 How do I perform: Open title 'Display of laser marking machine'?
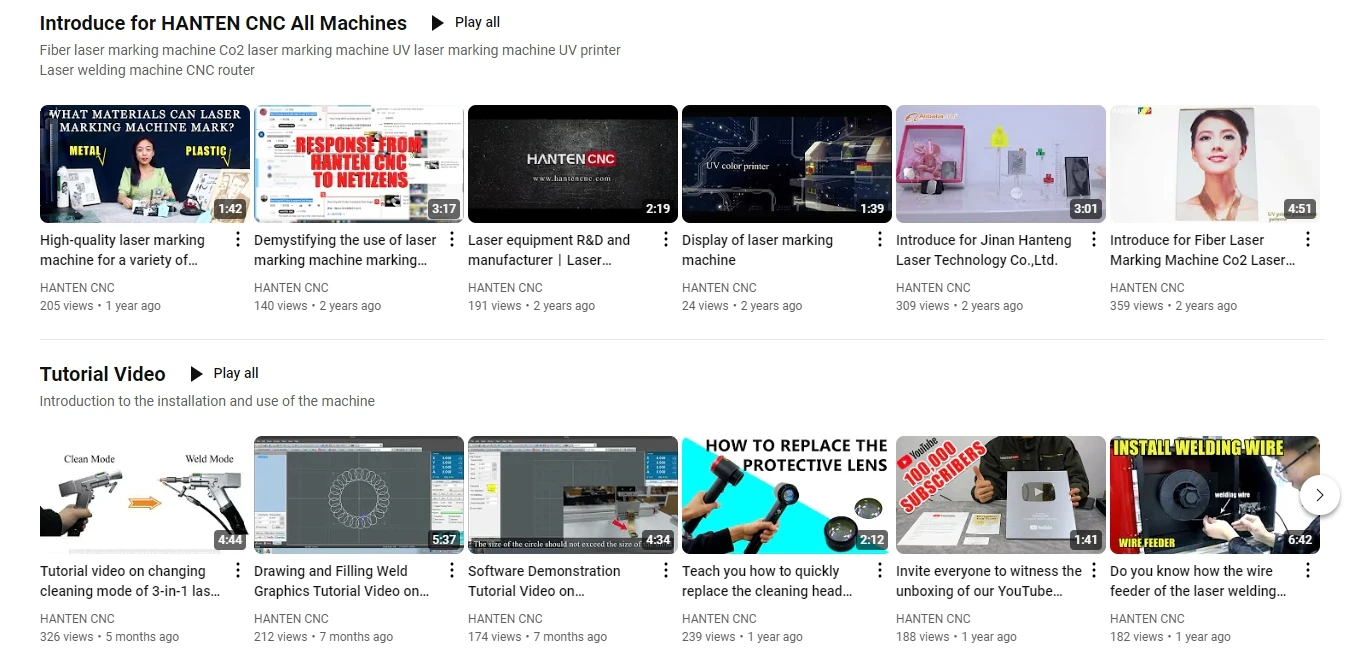pos(757,250)
